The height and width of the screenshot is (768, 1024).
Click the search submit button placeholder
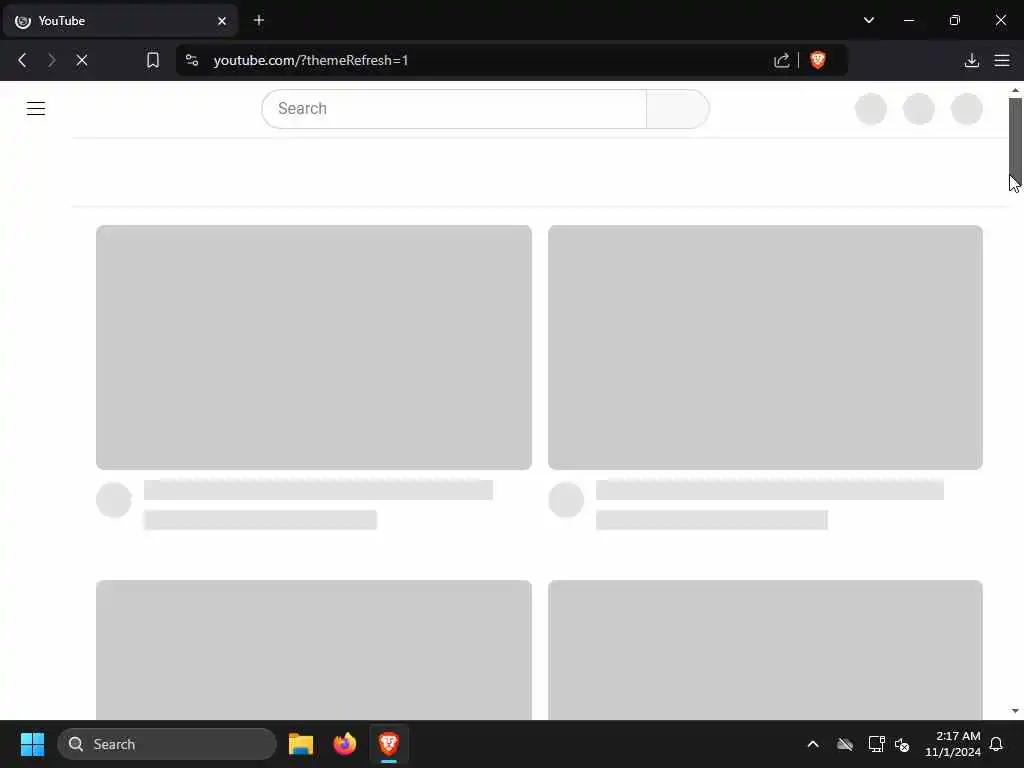[677, 108]
